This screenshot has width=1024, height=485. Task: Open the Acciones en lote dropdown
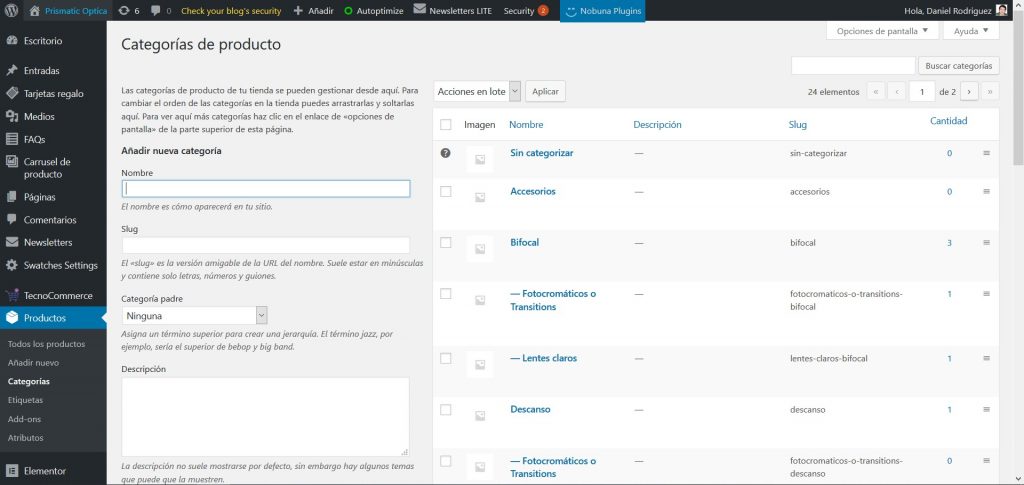point(478,91)
